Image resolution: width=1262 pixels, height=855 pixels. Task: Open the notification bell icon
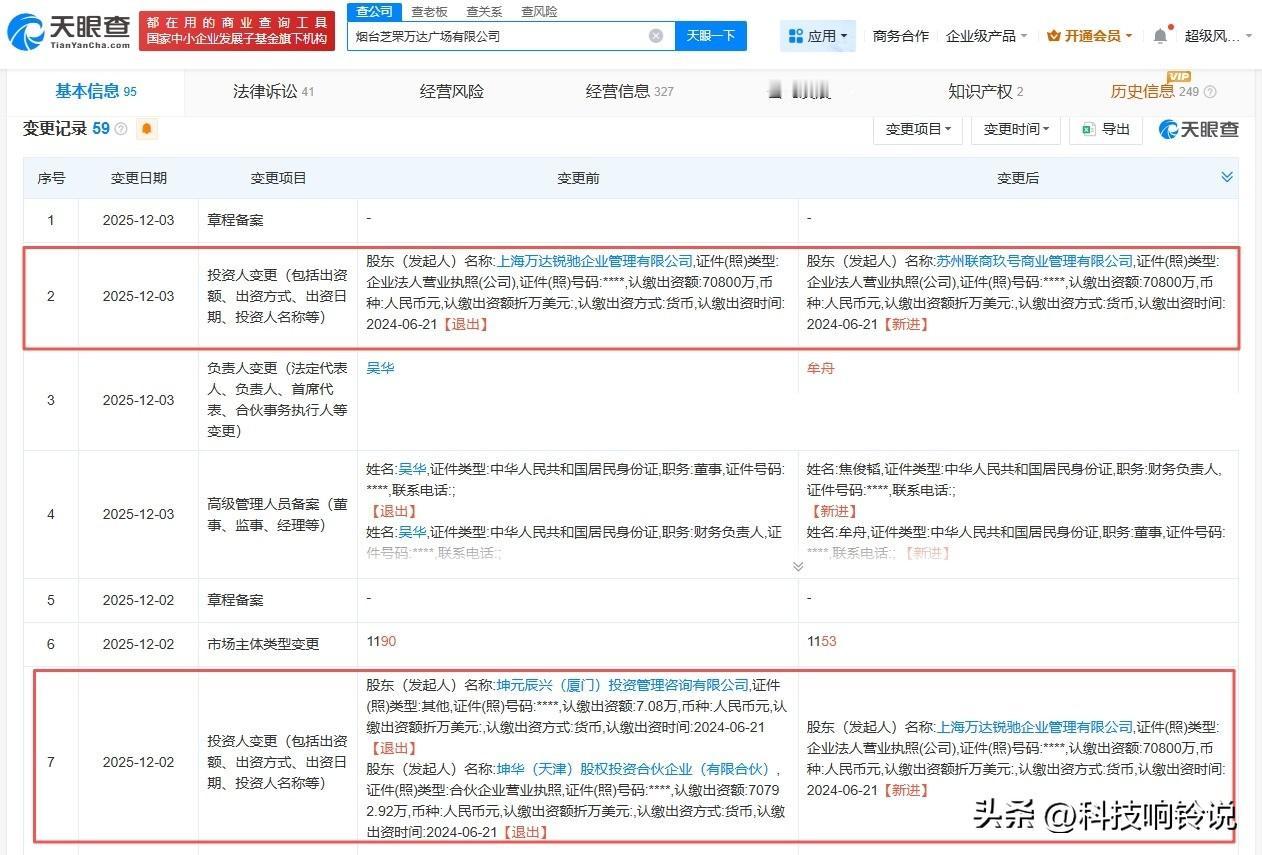(1160, 36)
